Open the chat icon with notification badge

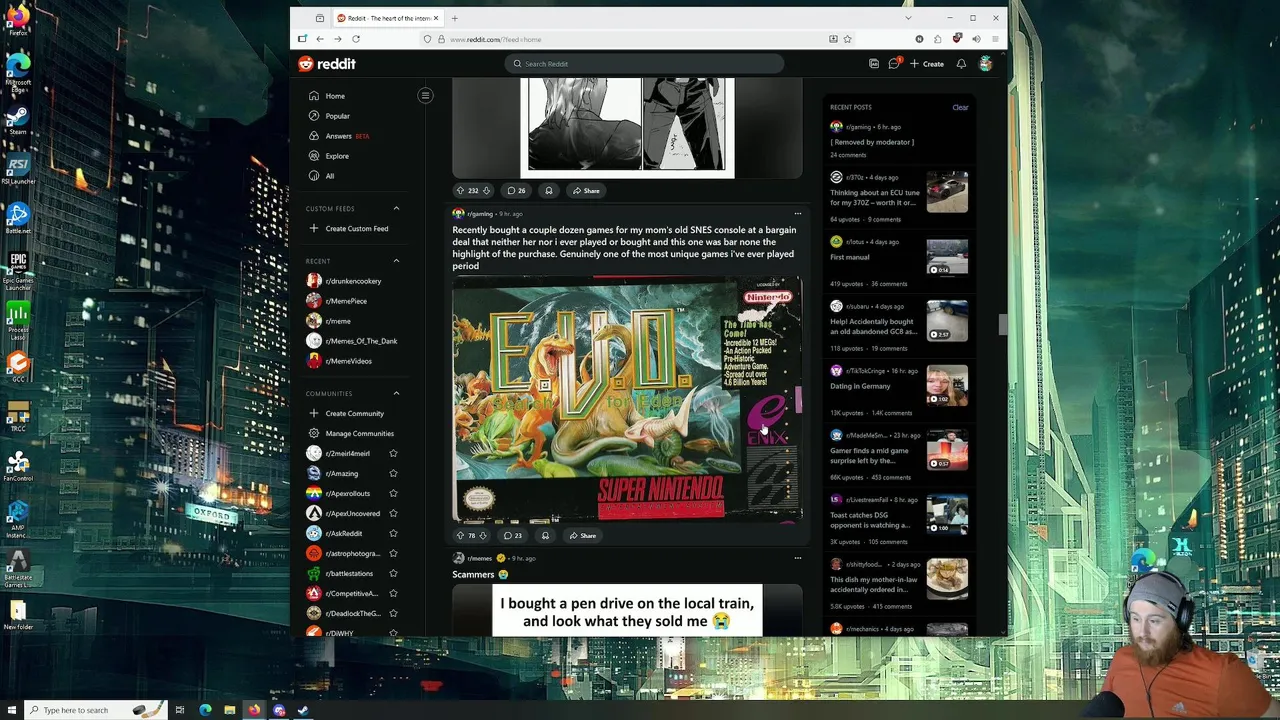click(x=895, y=64)
